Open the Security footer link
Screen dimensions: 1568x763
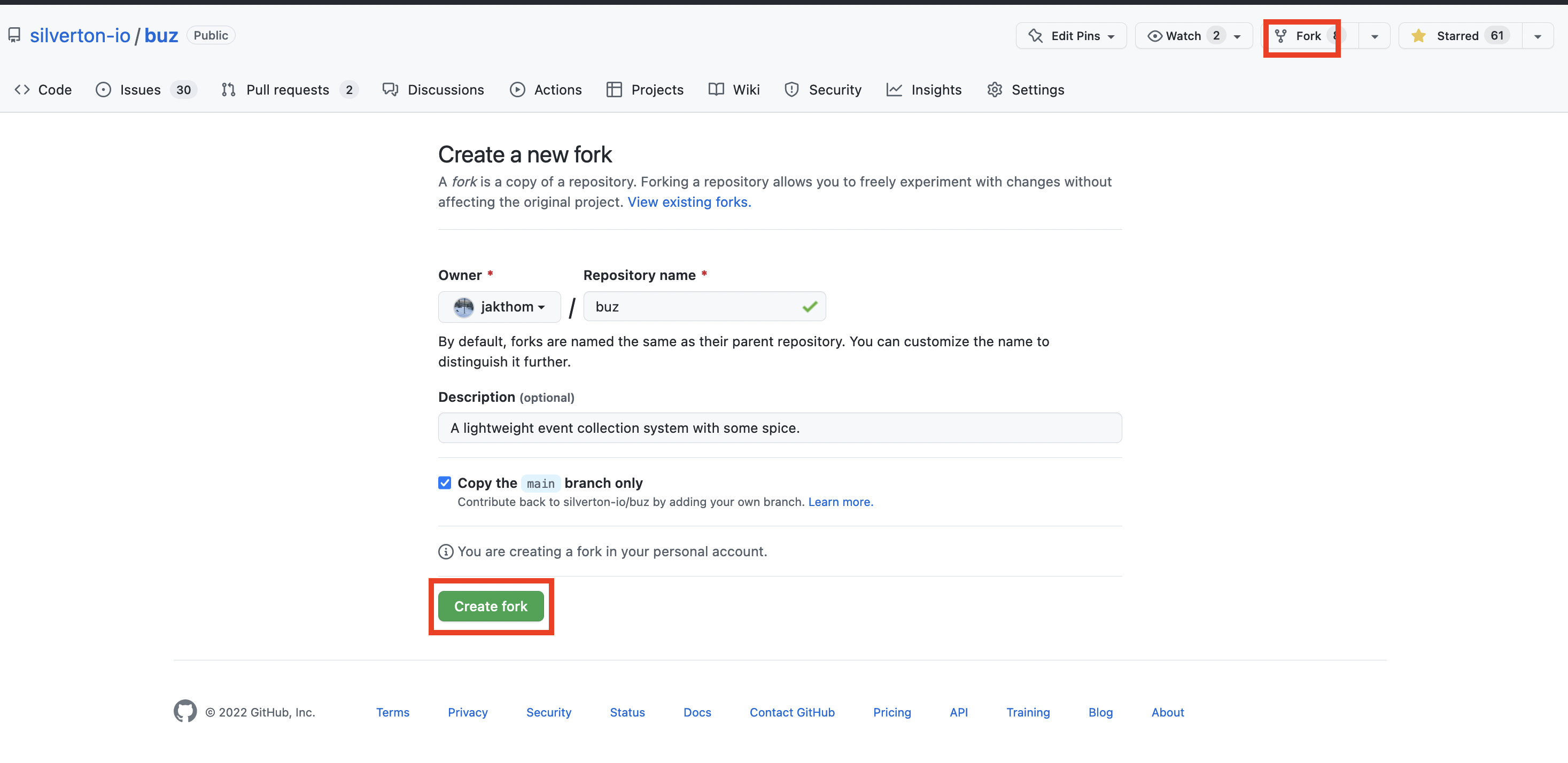click(548, 712)
